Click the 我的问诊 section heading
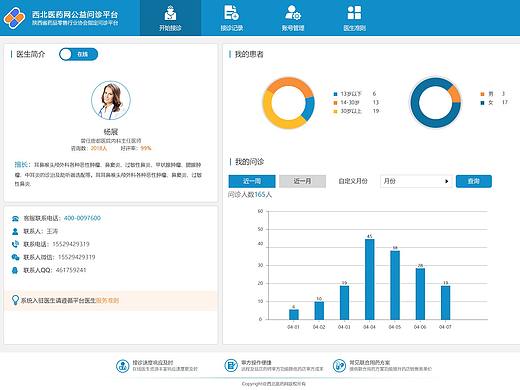Screen dimensions: 520x390 tap(249, 162)
